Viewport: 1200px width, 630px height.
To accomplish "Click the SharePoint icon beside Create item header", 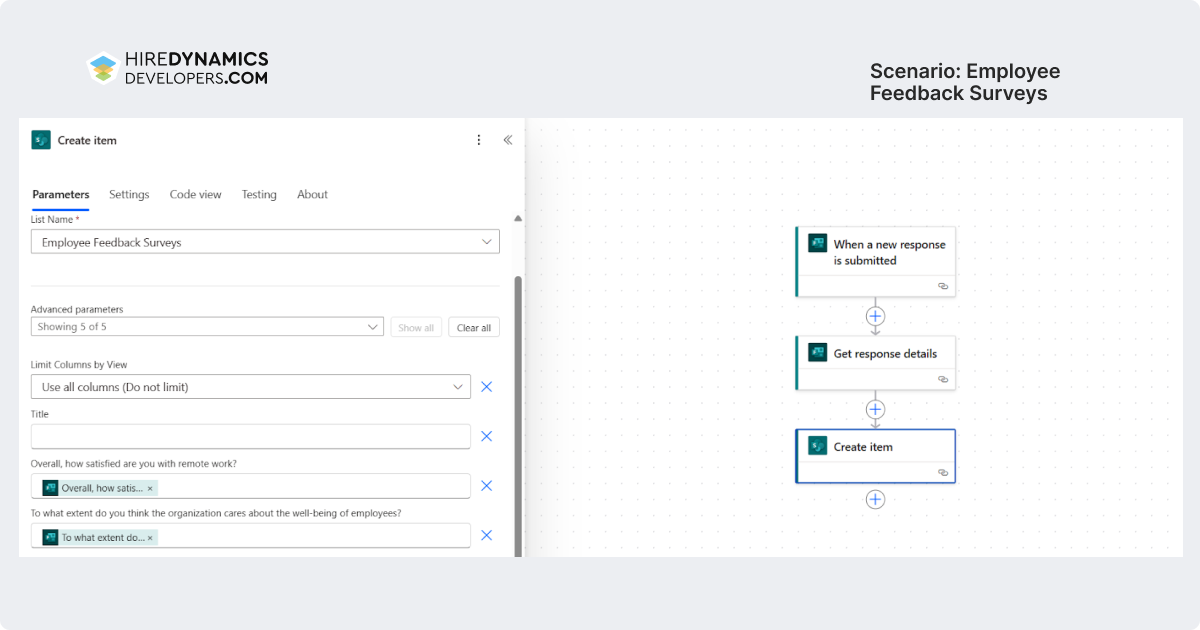I will (x=41, y=140).
